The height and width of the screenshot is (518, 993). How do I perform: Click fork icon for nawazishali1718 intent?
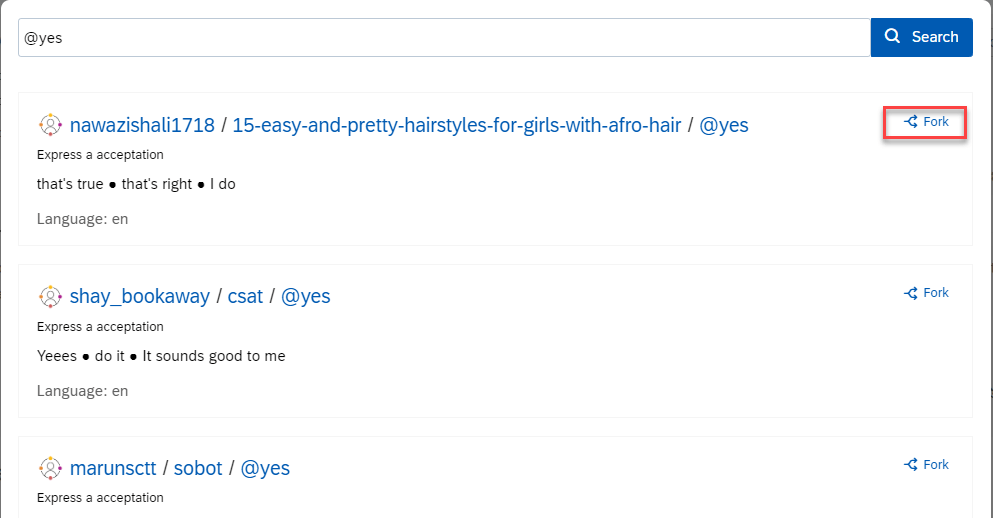point(911,122)
